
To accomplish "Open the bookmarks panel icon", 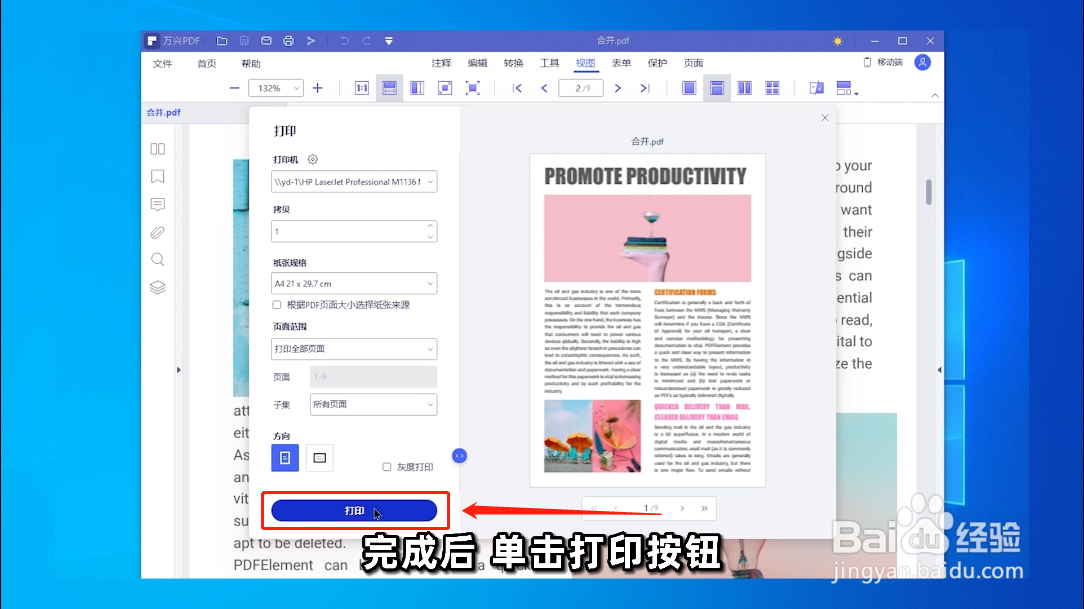I will (x=158, y=176).
